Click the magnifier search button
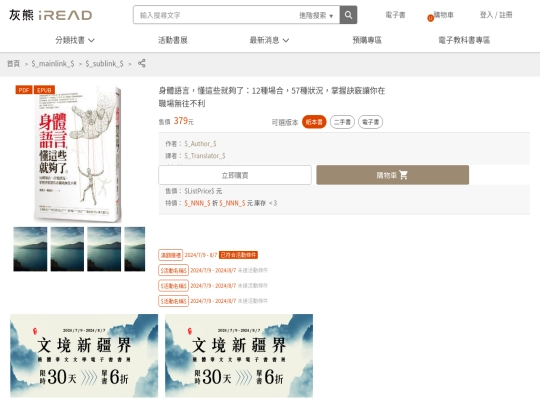The height and width of the screenshot is (405, 540). click(348, 15)
